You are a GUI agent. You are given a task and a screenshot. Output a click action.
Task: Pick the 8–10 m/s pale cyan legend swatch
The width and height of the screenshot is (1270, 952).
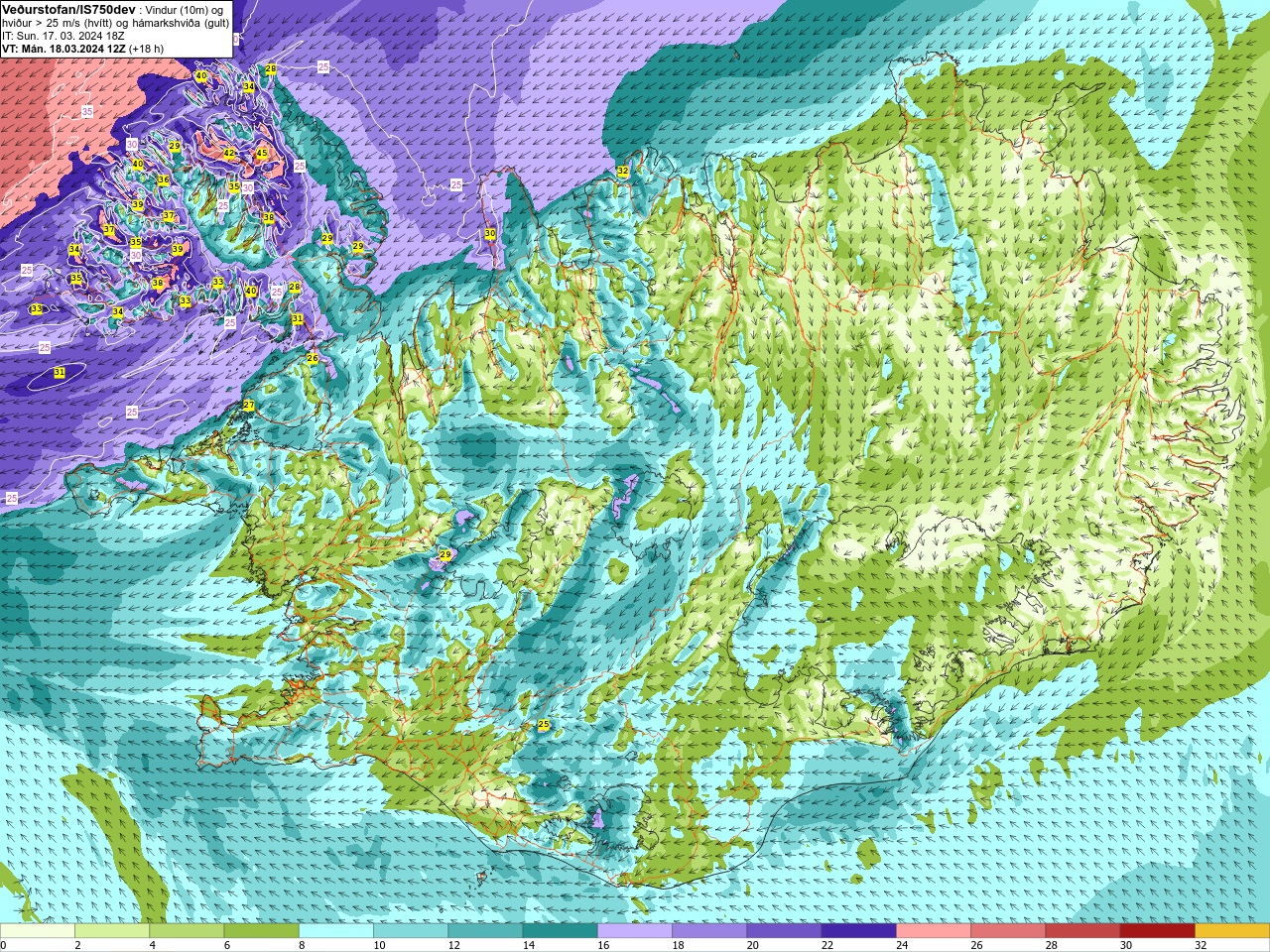336,931
